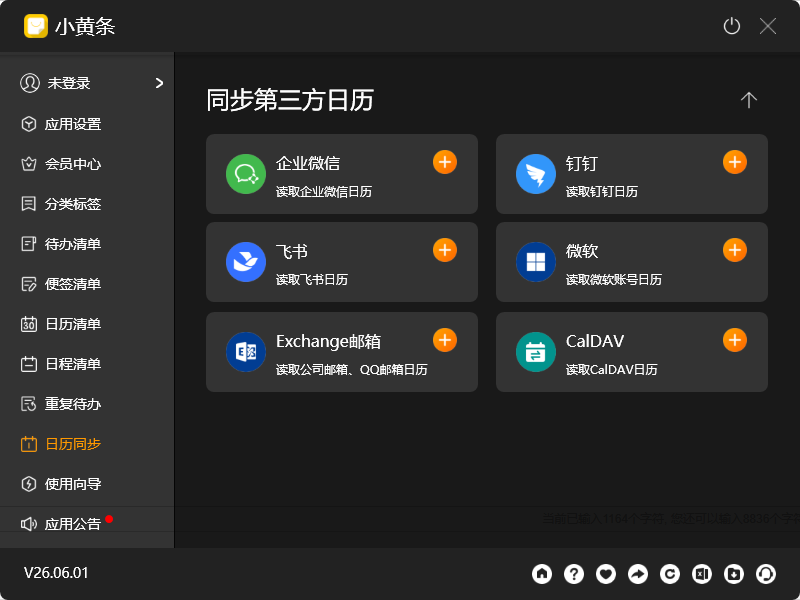Open customer support headset icon
The image size is (800, 600).
766,573
